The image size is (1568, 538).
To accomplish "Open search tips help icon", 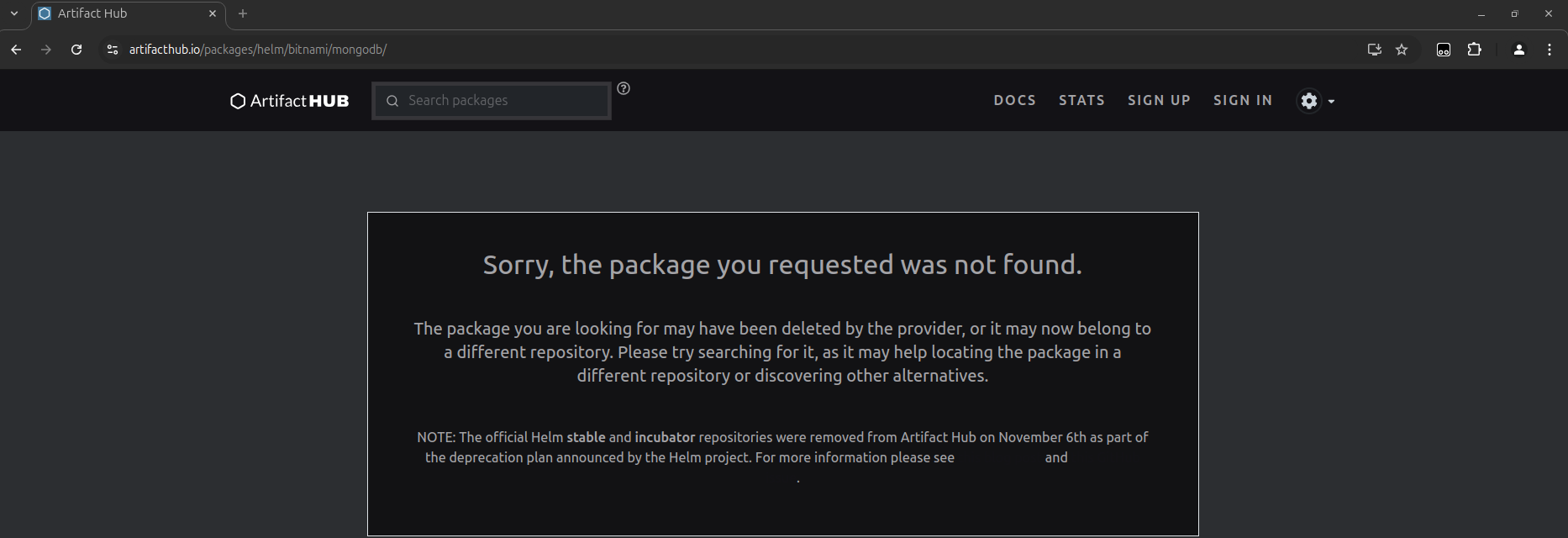I will click(624, 88).
